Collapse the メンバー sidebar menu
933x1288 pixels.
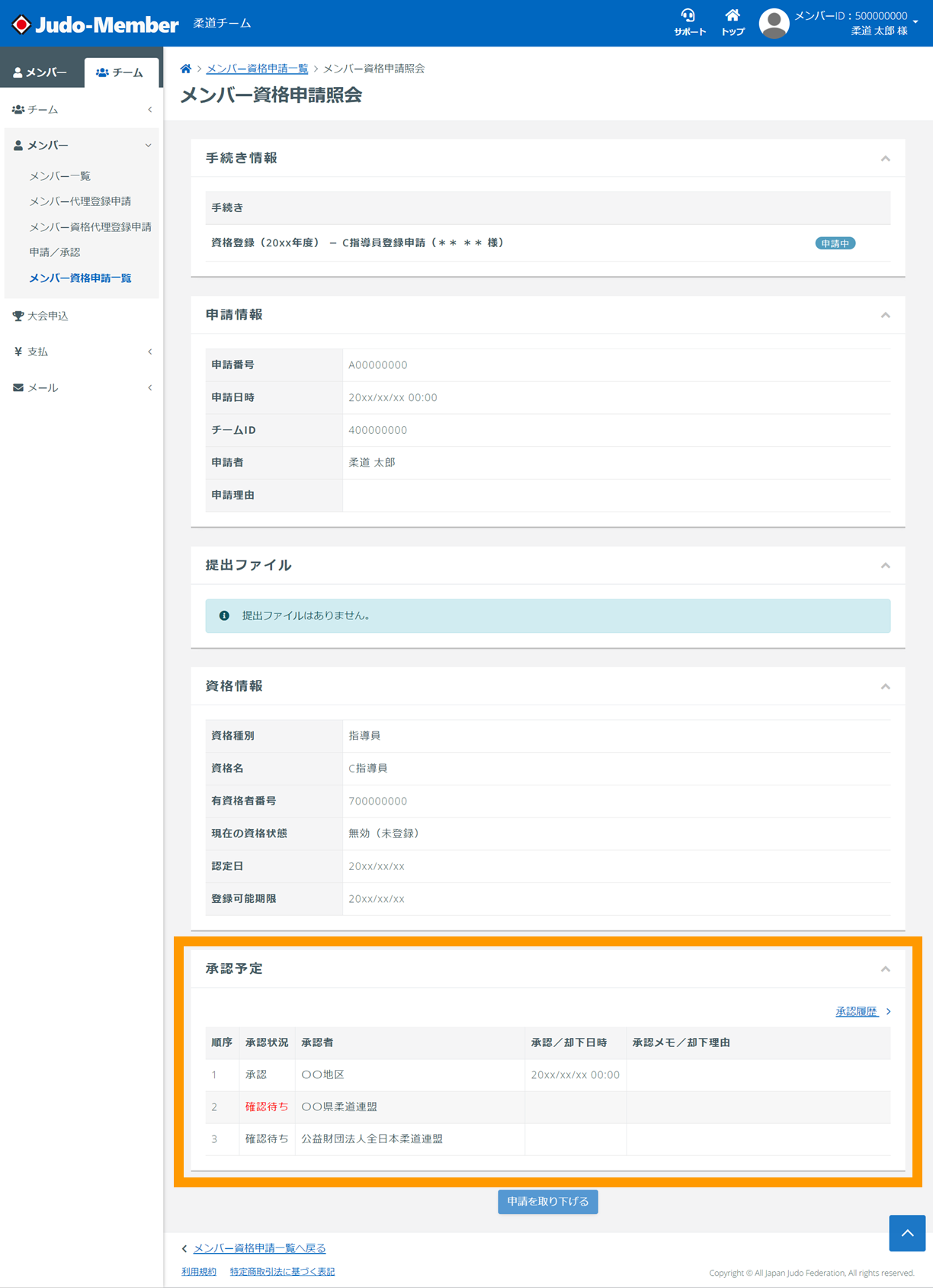coord(82,145)
